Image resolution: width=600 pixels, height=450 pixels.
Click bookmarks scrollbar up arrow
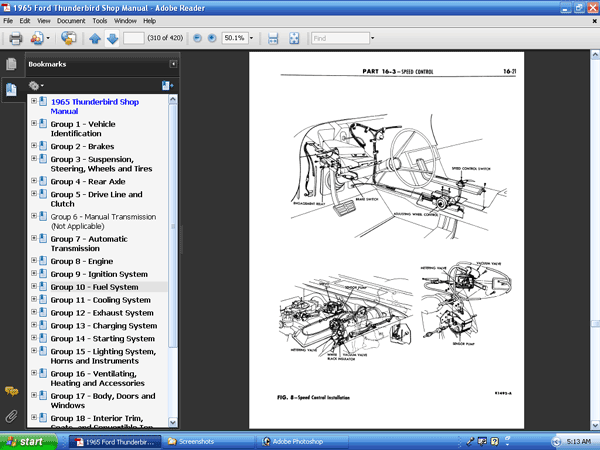(x=173, y=100)
